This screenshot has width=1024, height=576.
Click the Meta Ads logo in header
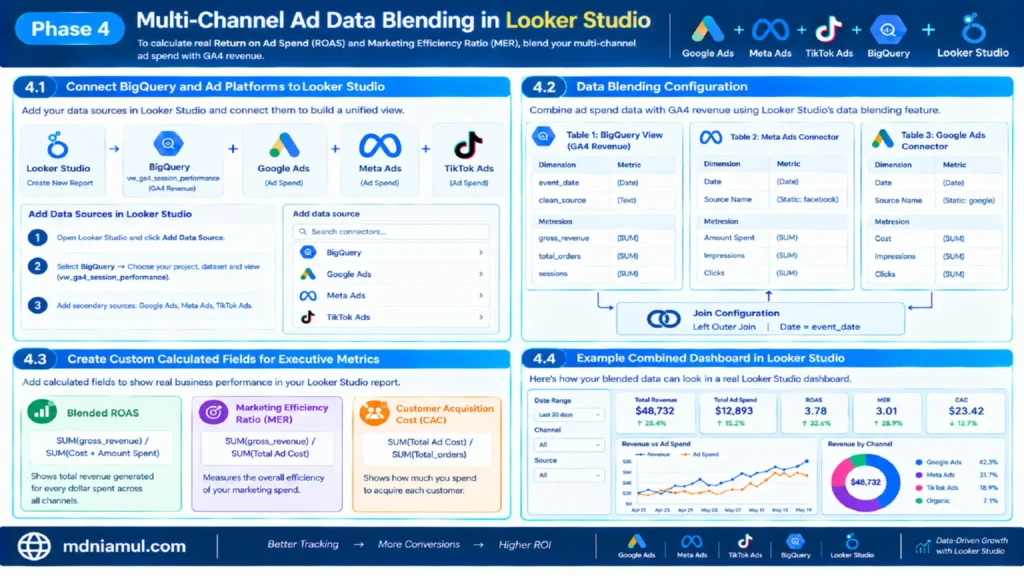click(770, 29)
